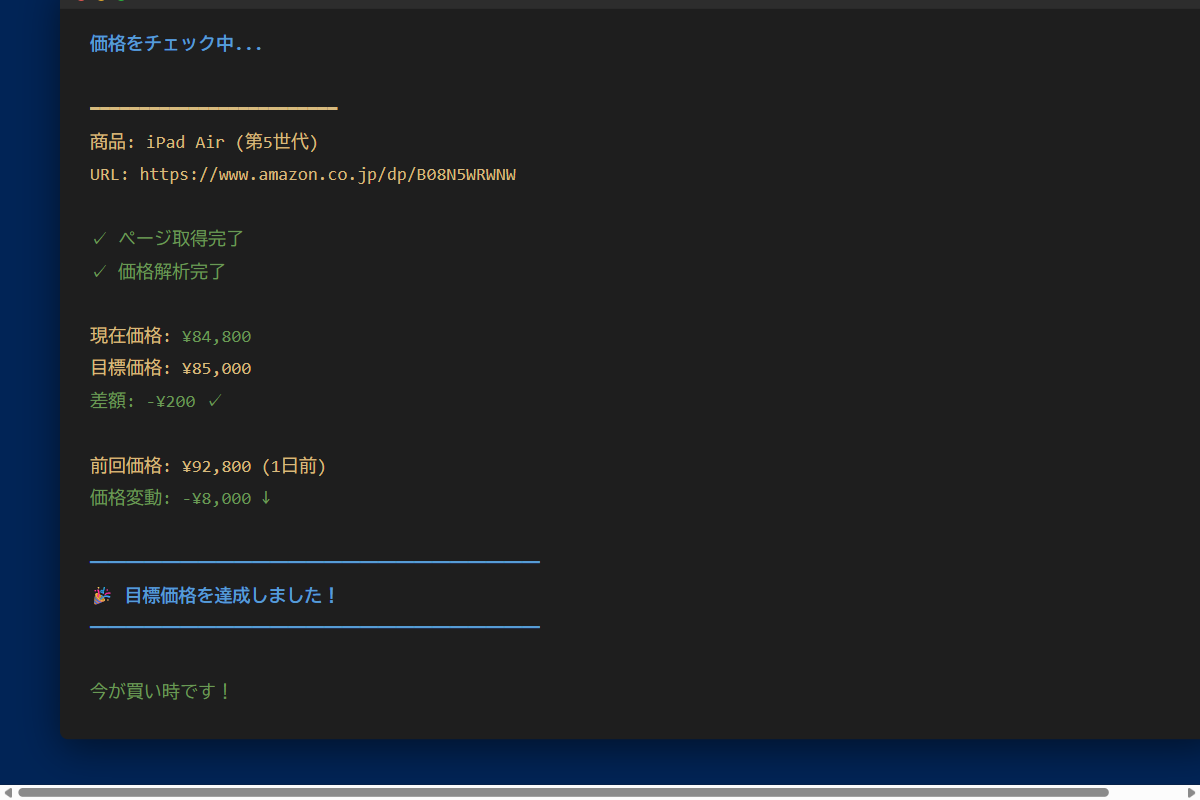Click the (1日前) timestamp text

tap(294, 466)
